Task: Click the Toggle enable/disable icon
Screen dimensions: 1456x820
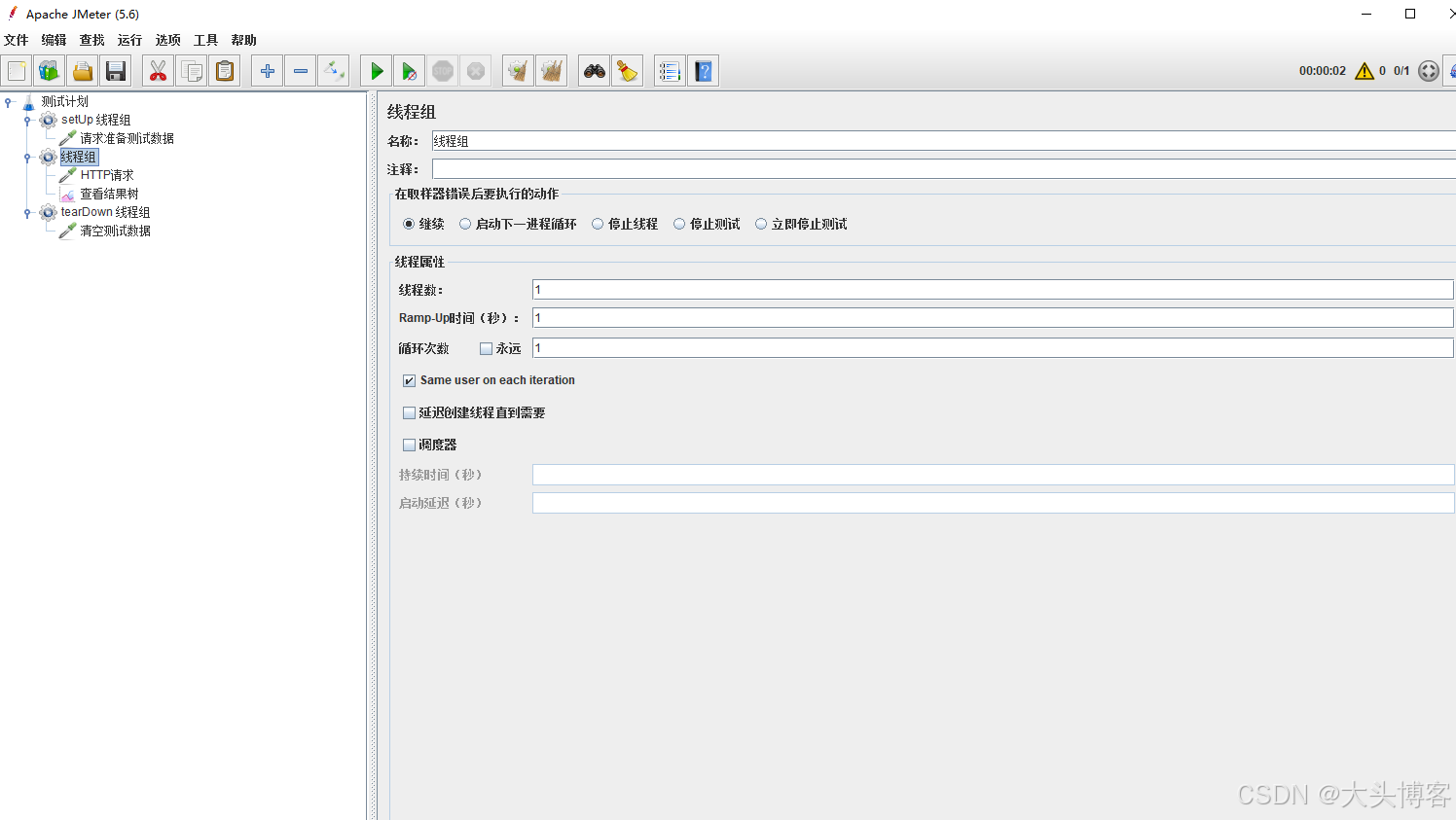Action: [334, 71]
